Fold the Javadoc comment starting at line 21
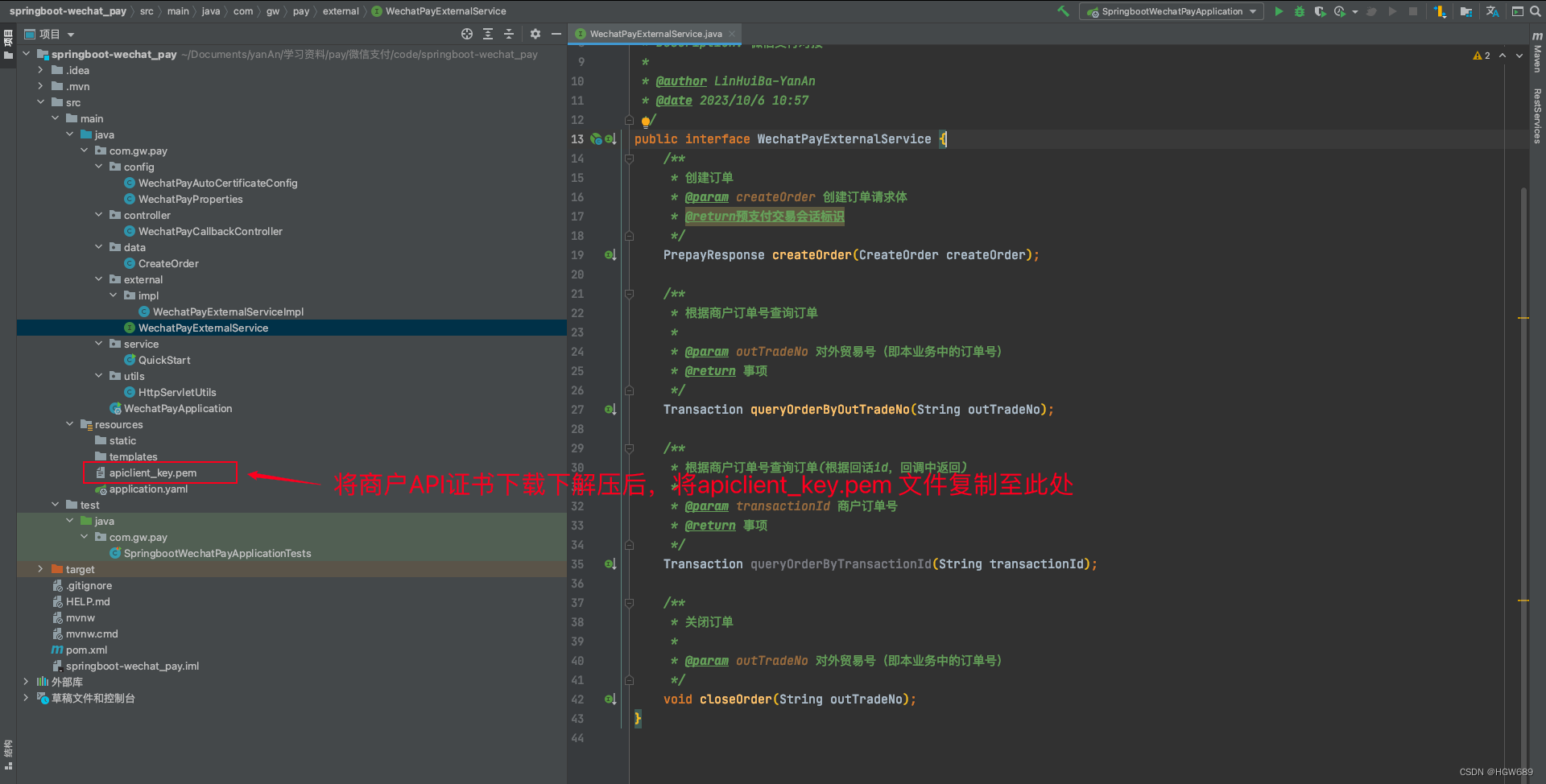Viewport: 1546px width, 784px height. pyautogui.click(x=629, y=294)
